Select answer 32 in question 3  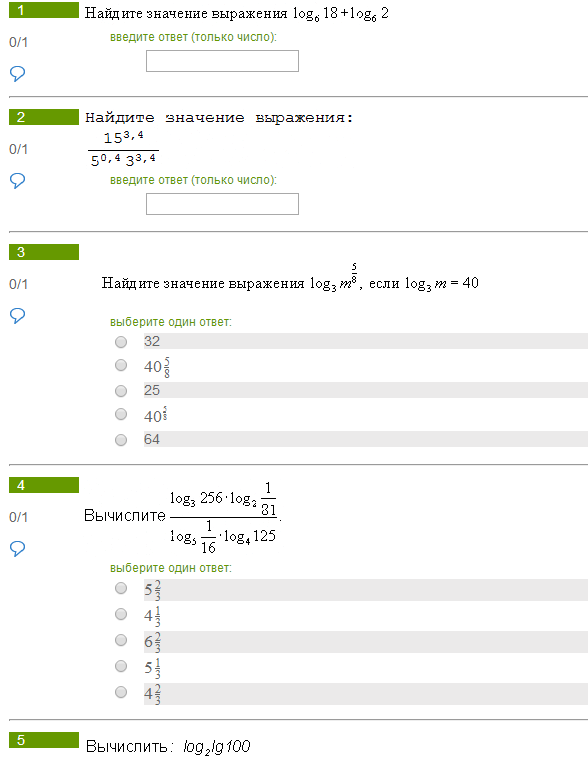point(121,342)
